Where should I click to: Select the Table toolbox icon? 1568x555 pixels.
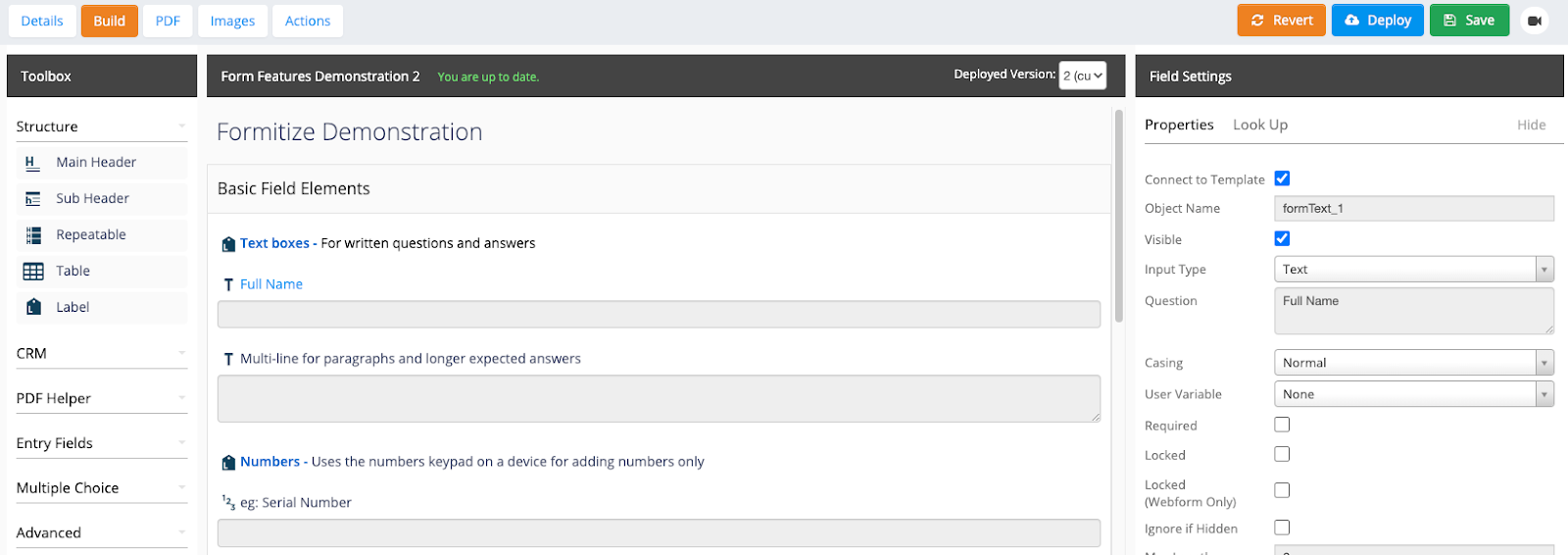pyautogui.click(x=33, y=272)
